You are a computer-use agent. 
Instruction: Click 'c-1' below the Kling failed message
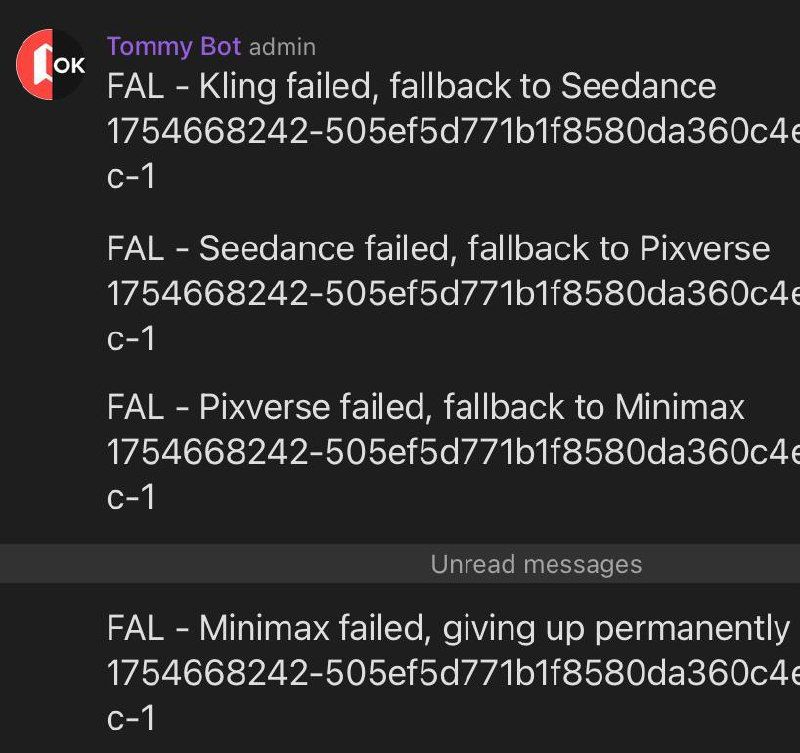coord(131,177)
